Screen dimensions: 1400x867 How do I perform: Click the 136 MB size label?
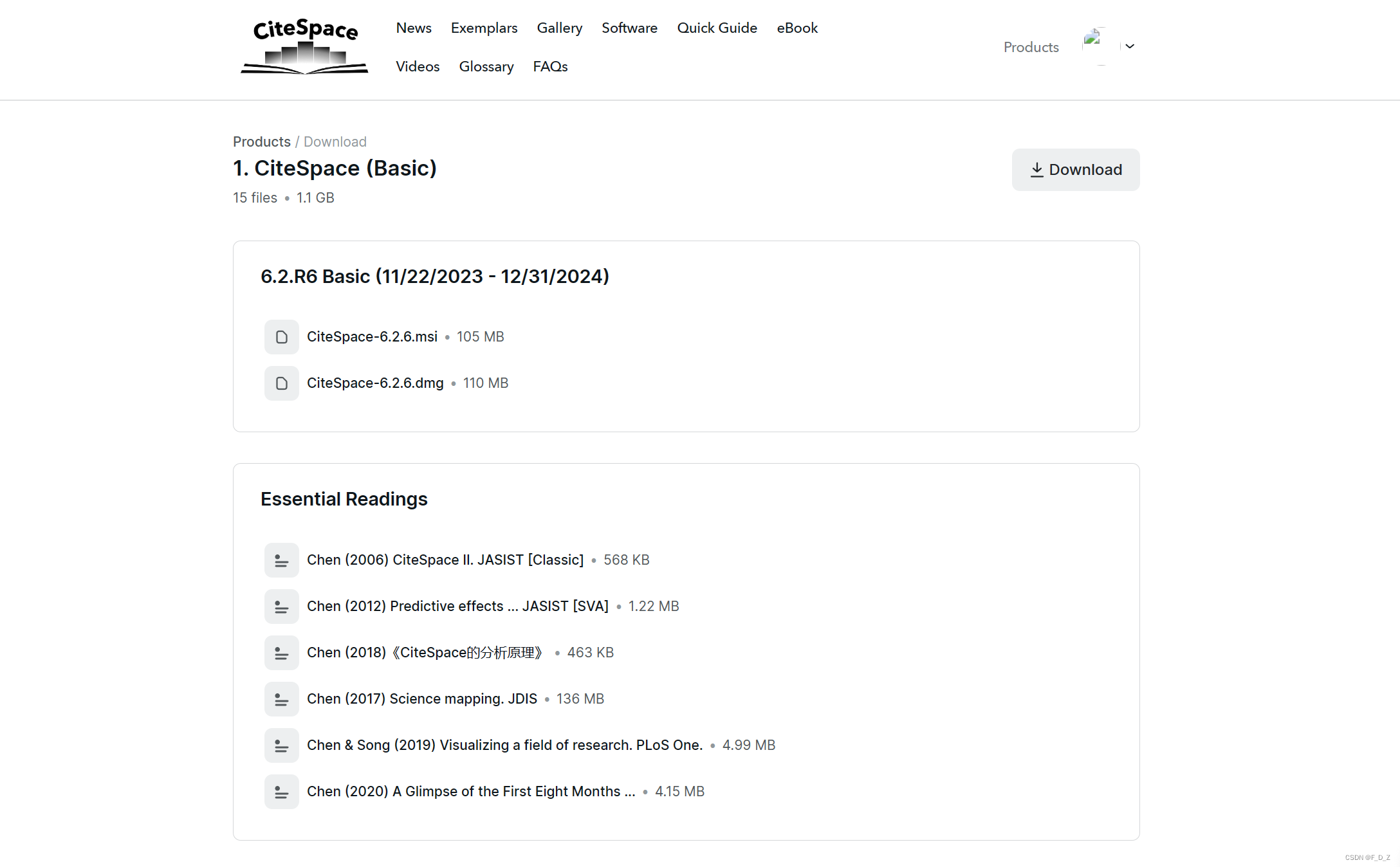click(580, 698)
